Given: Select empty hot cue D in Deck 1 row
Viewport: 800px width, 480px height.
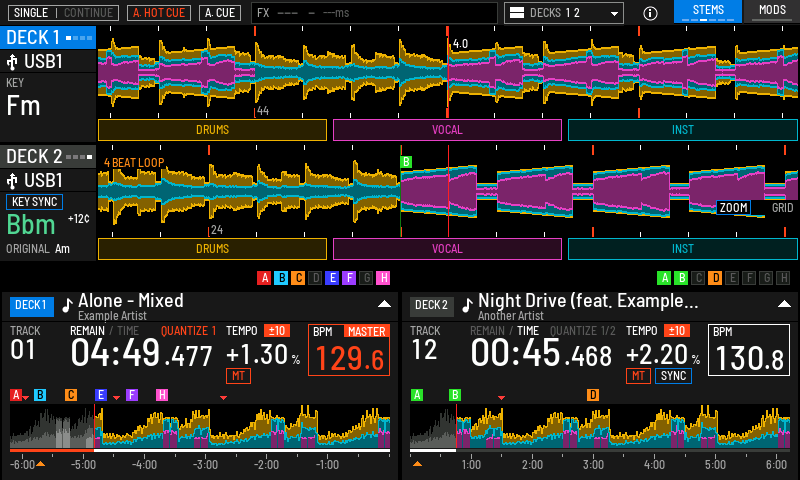Looking at the screenshot, I should (315, 278).
